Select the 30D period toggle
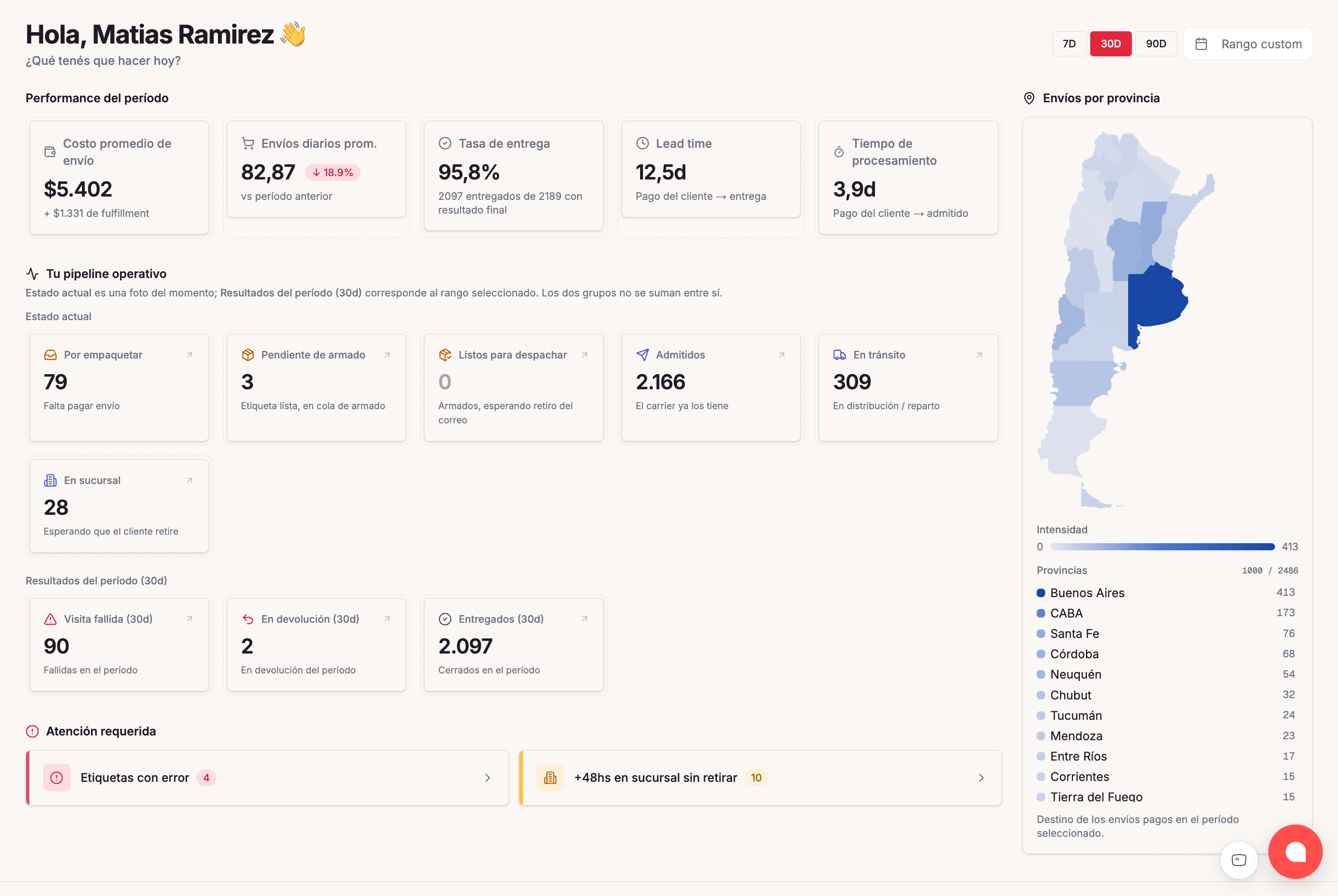 click(1111, 44)
